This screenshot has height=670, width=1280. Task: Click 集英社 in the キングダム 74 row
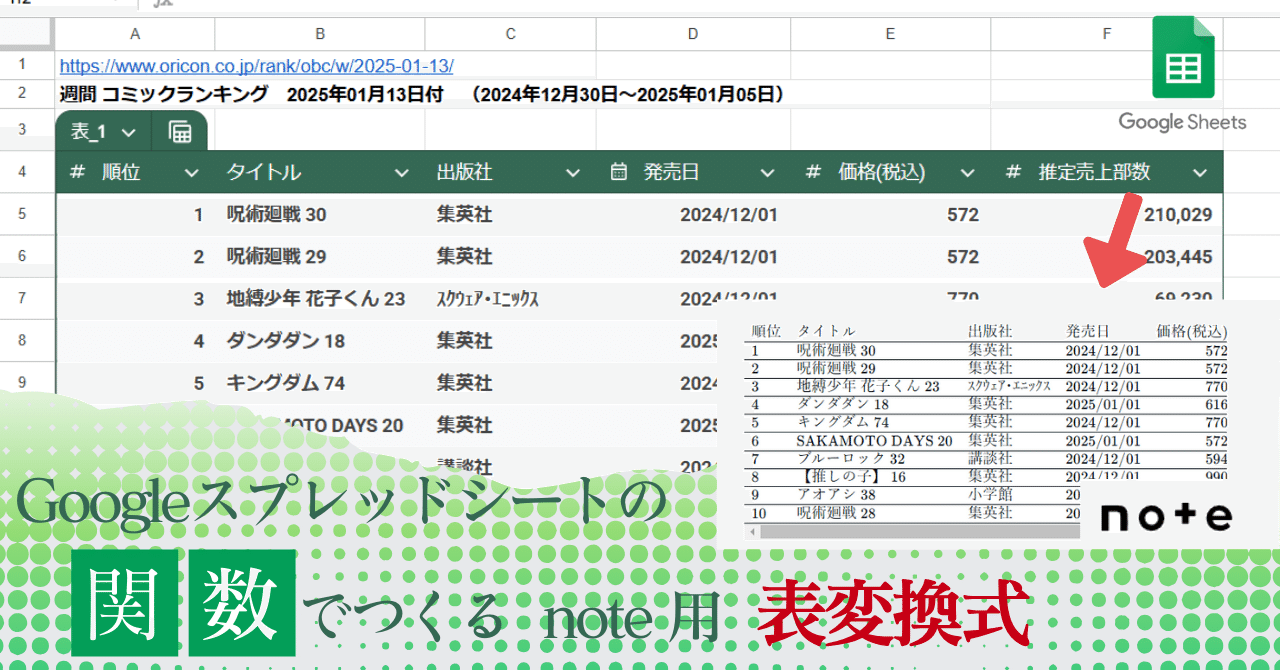point(465,383)
